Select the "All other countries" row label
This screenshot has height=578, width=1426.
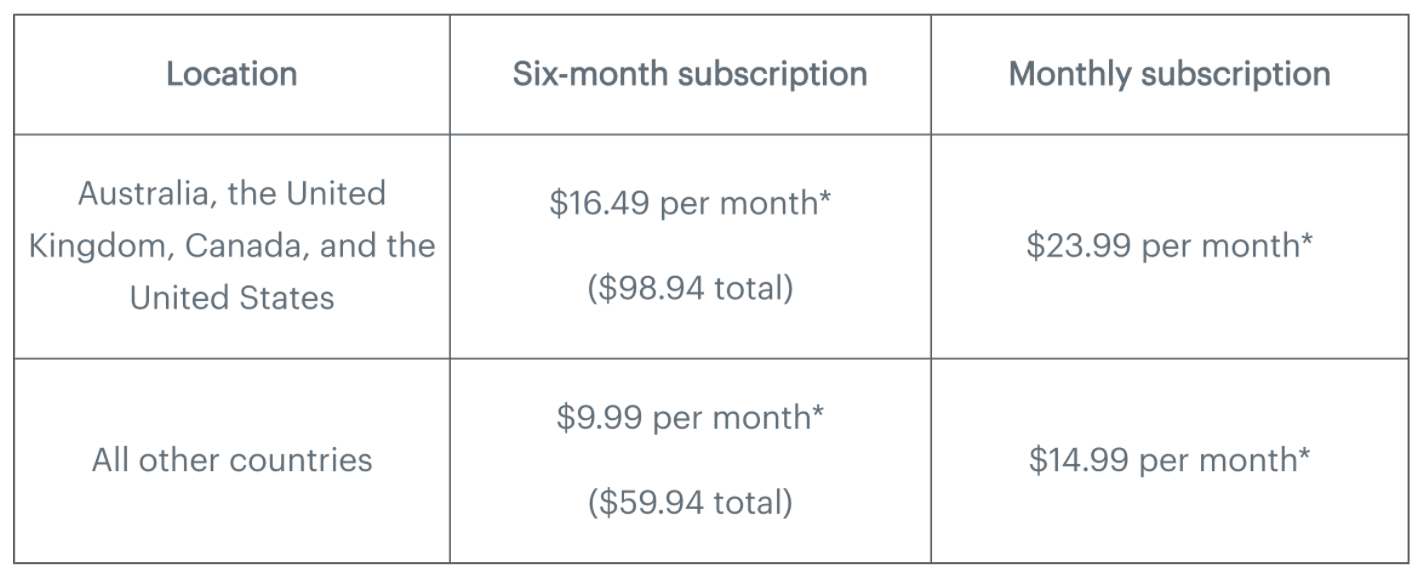tap(232, 460)
